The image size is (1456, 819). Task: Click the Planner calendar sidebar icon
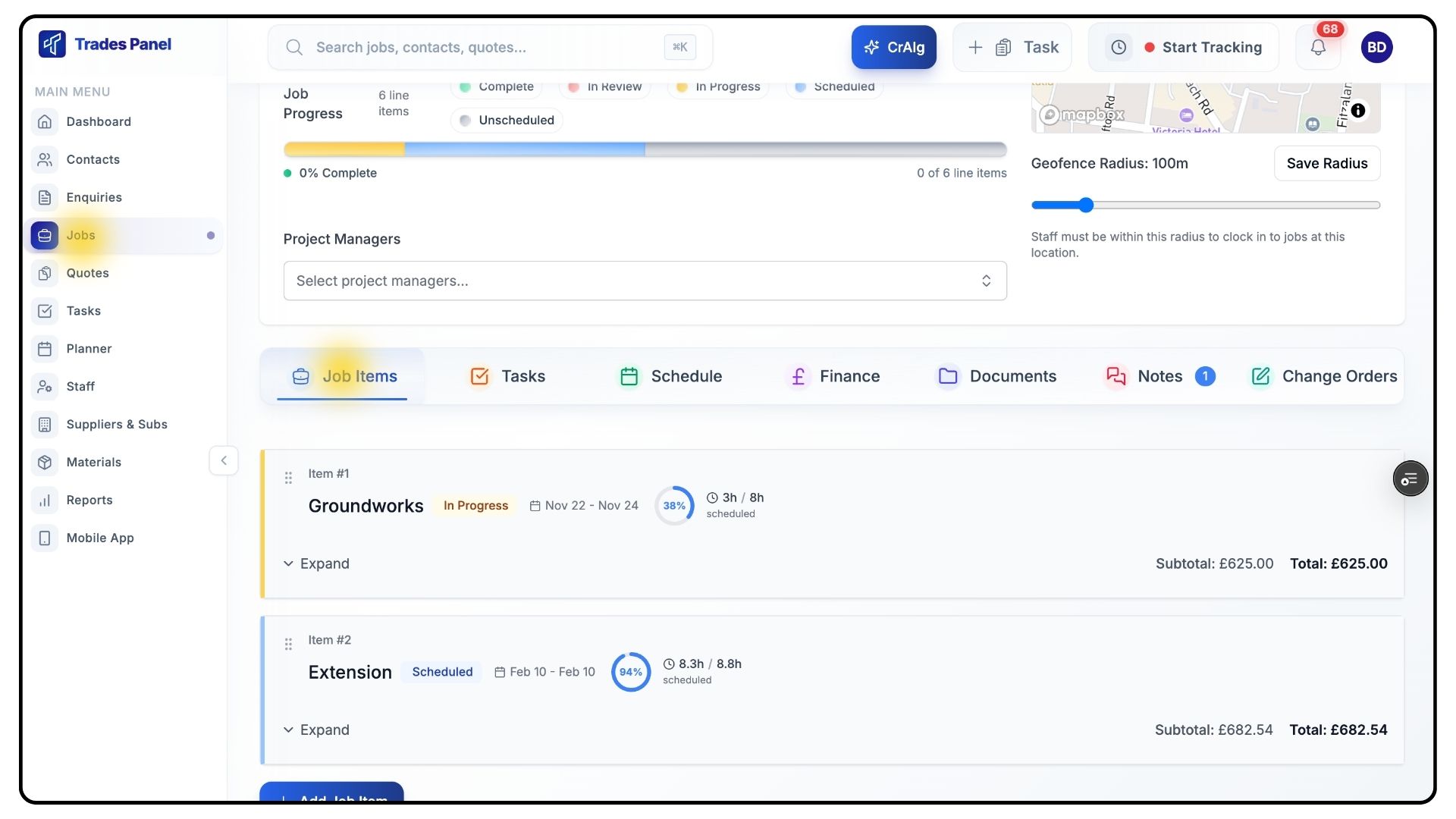pyautogui.click(x=45, y=349)
